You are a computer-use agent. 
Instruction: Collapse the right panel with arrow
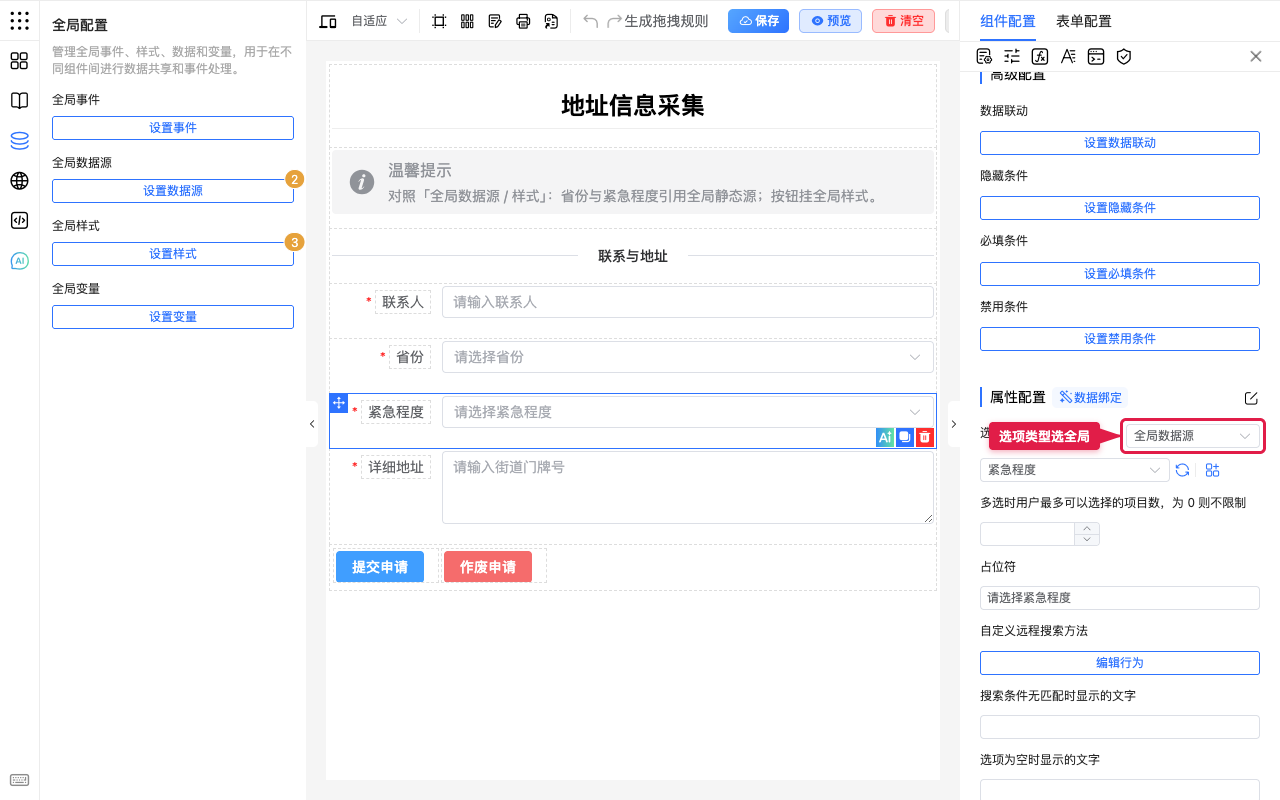pyautogui.click(x=953, y=424)
